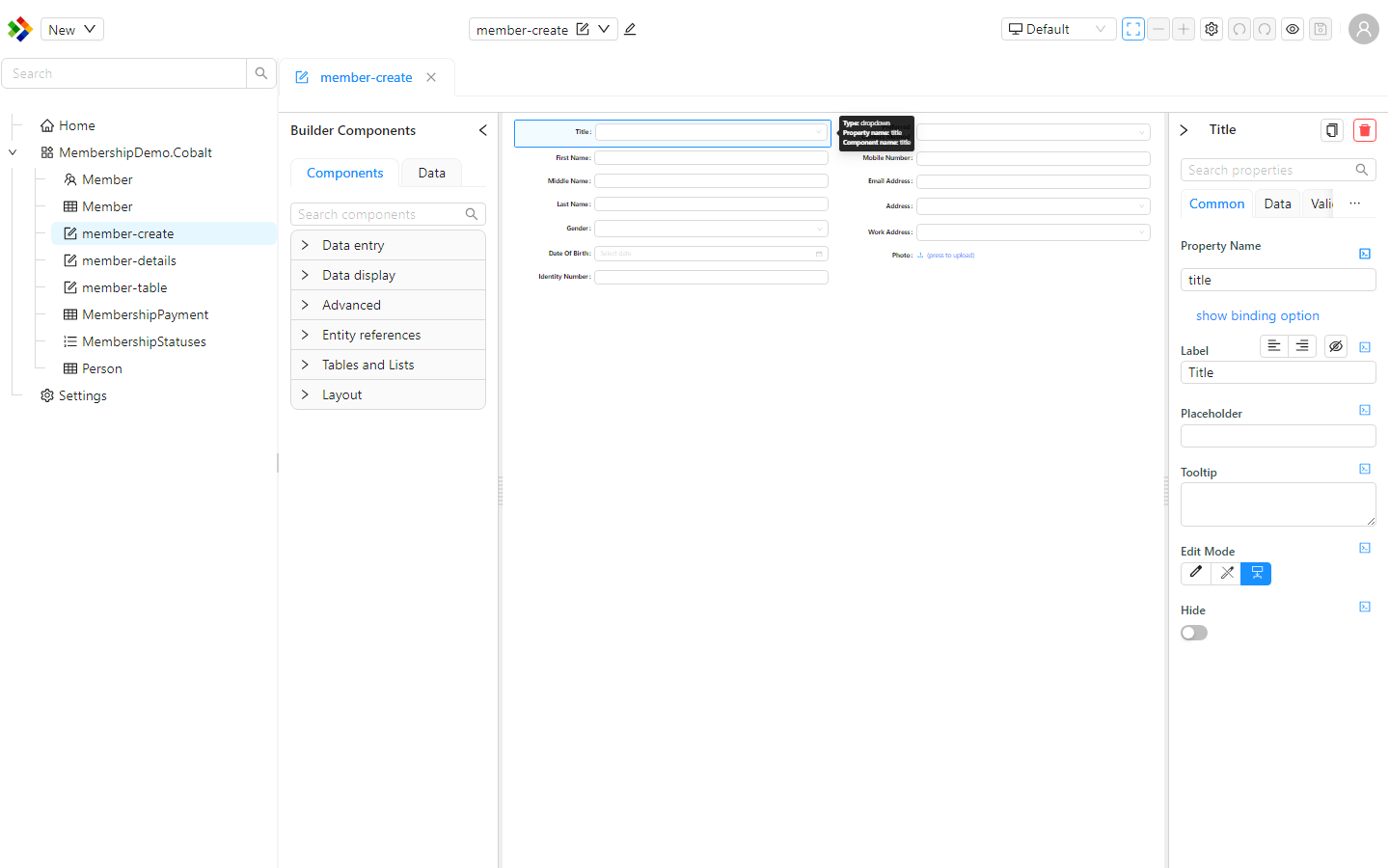Open the Default device dropdown

1058,29
